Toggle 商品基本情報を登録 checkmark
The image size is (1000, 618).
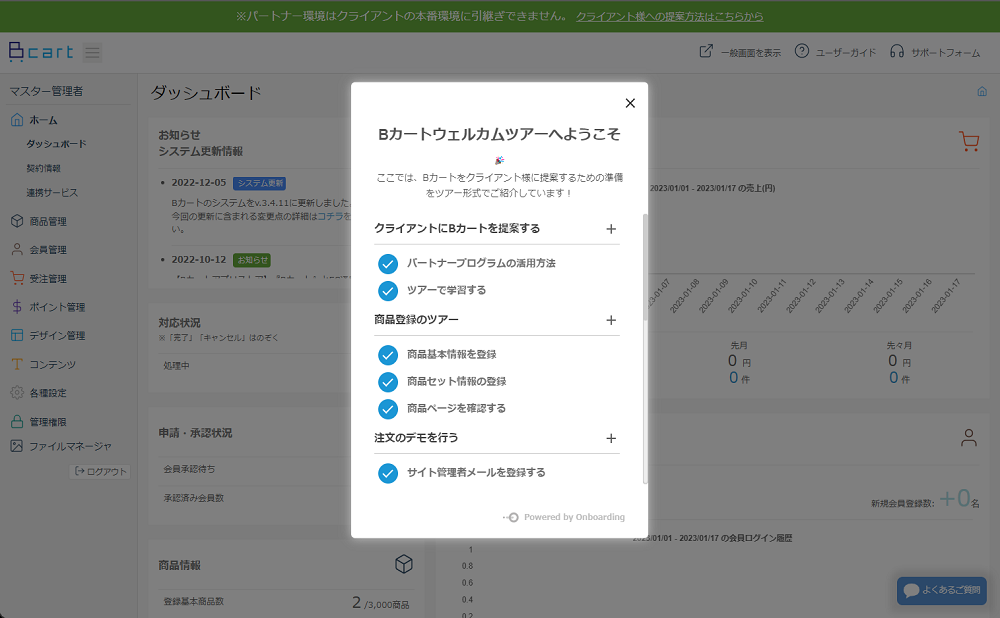pos(388,355)
